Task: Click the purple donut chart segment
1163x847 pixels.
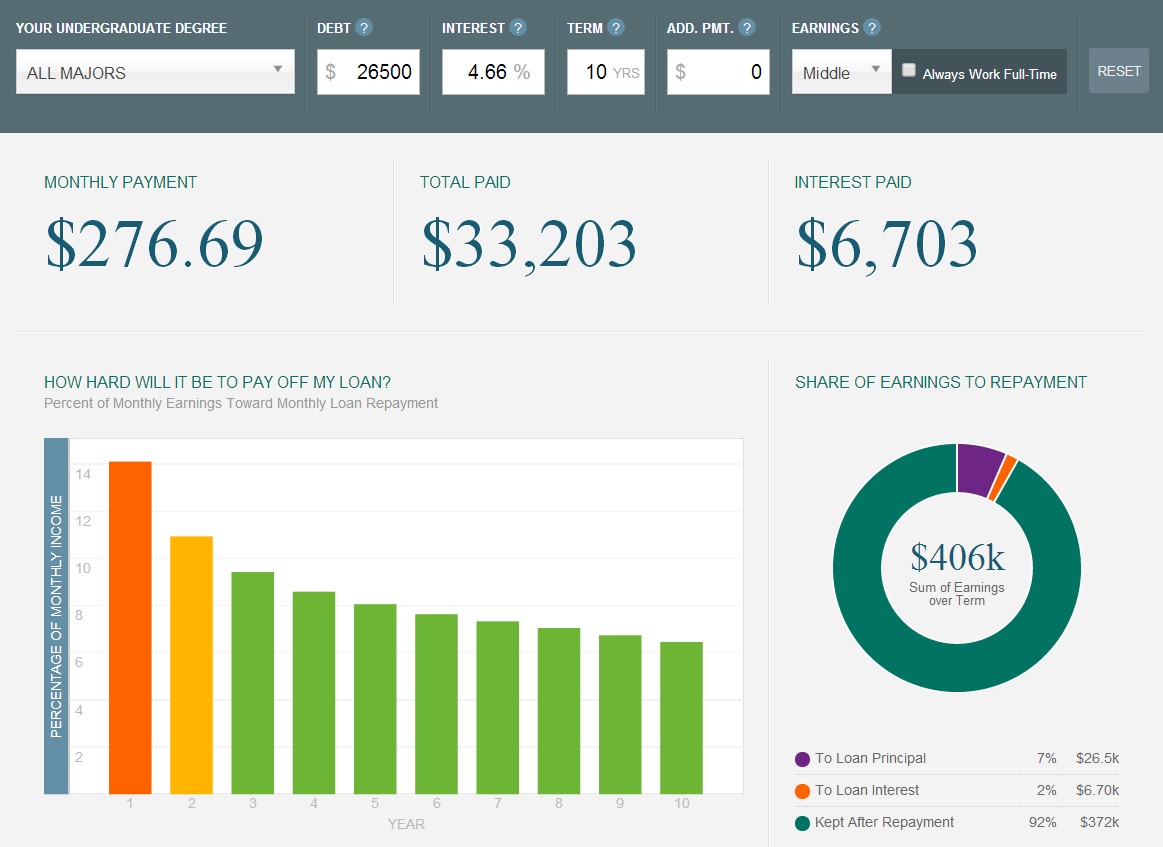Action: tap(978, 468)
